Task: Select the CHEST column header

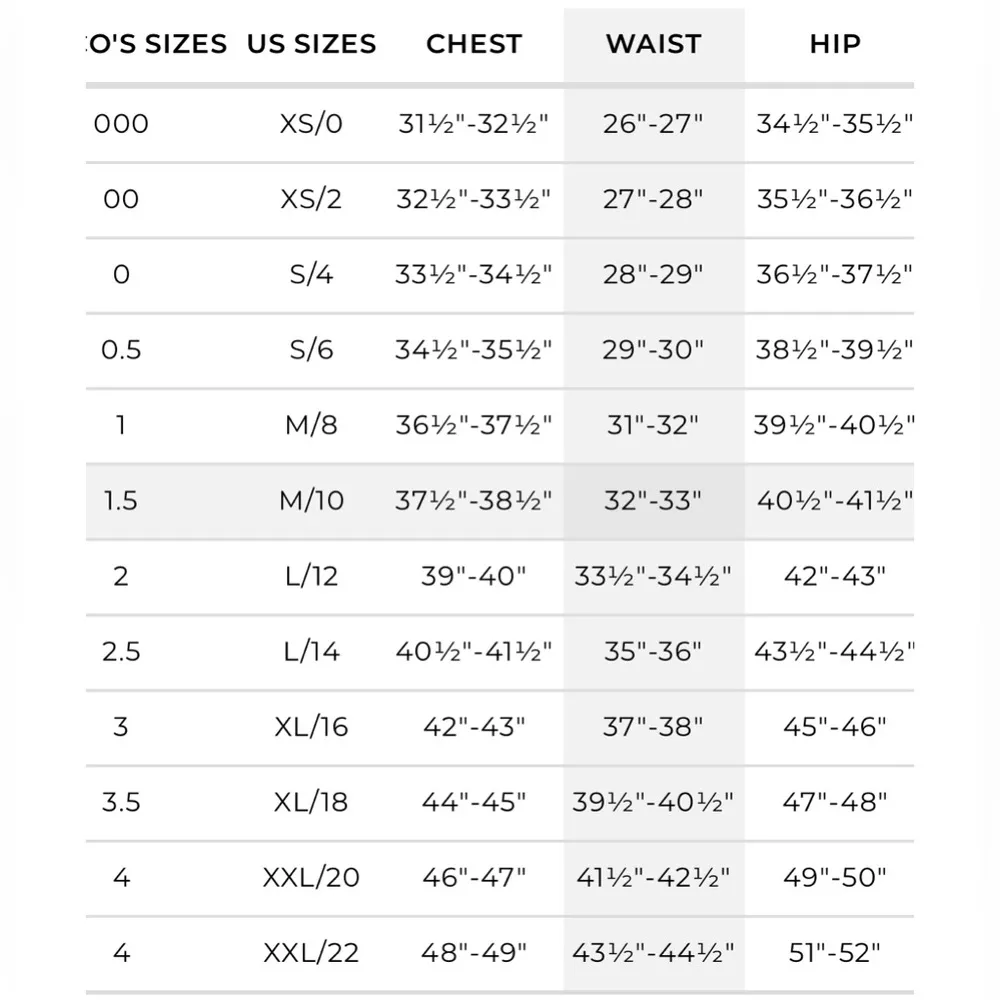Action: click(x=474, y=44)
